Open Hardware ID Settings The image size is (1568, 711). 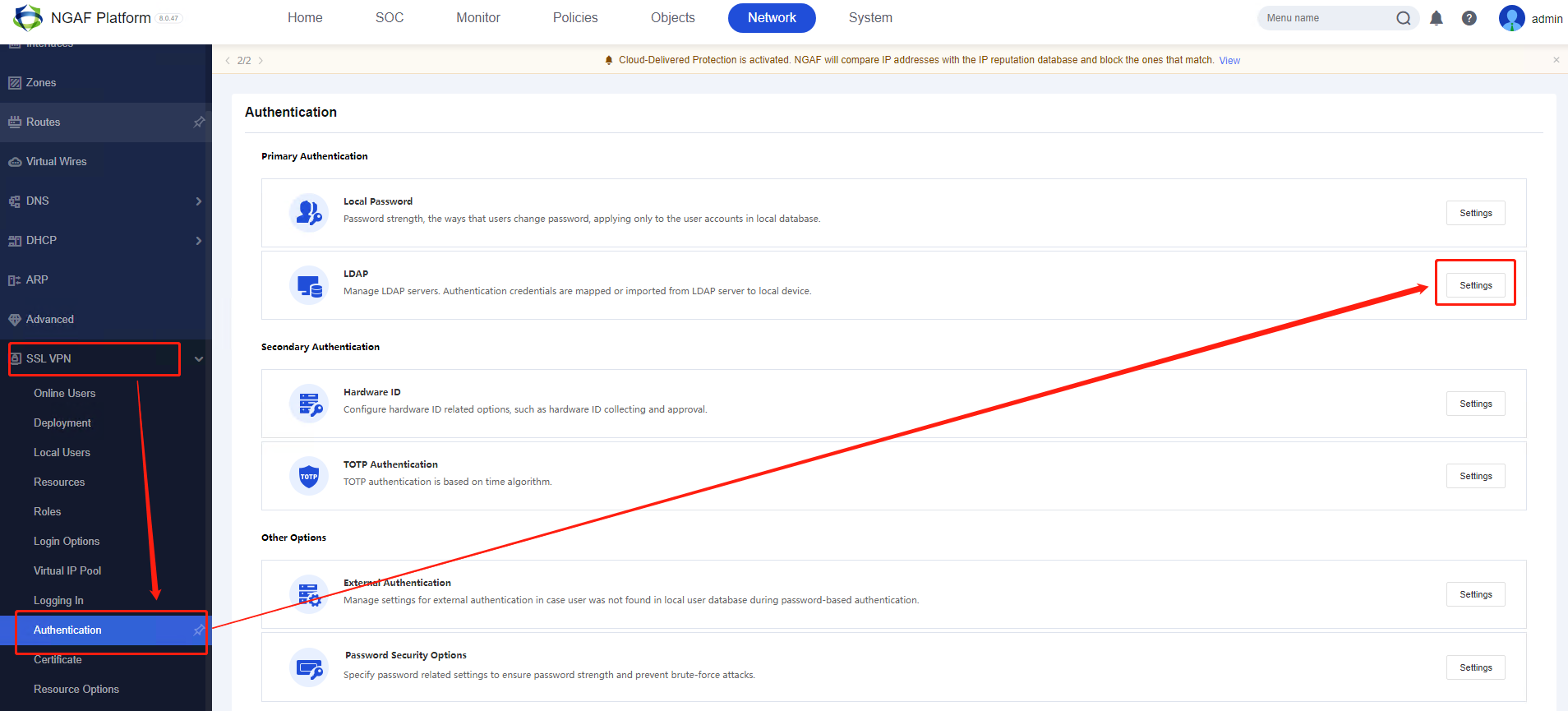point(1476,404)
